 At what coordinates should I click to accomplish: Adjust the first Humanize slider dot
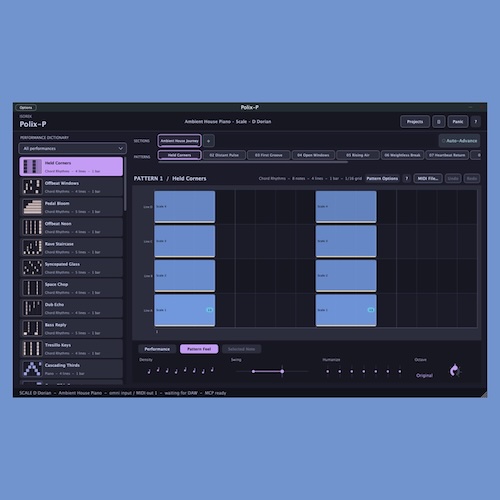(328, 371)
